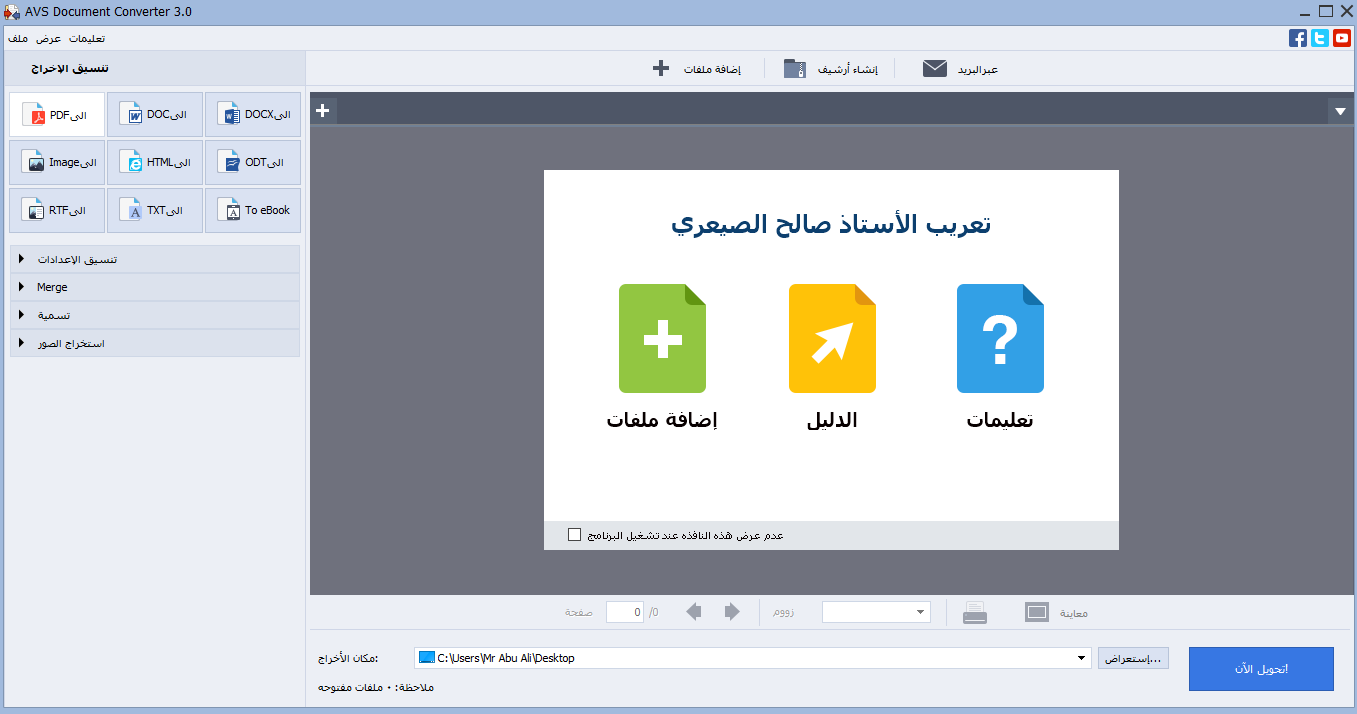1357x714 pixels.
Task: Click the معاينة preview label
Action: tap(1072, 613)
